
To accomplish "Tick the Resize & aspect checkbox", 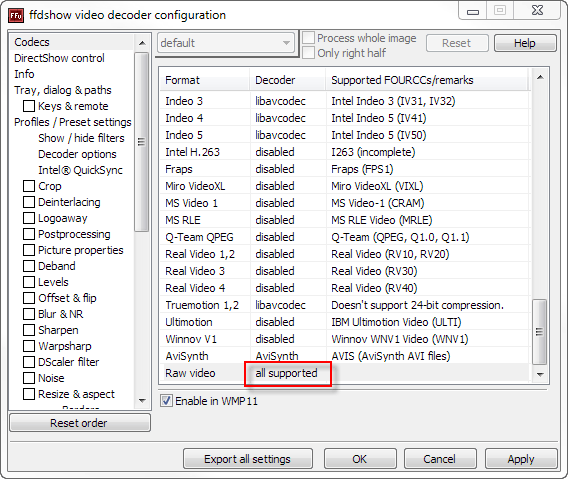I will [29, 394].
